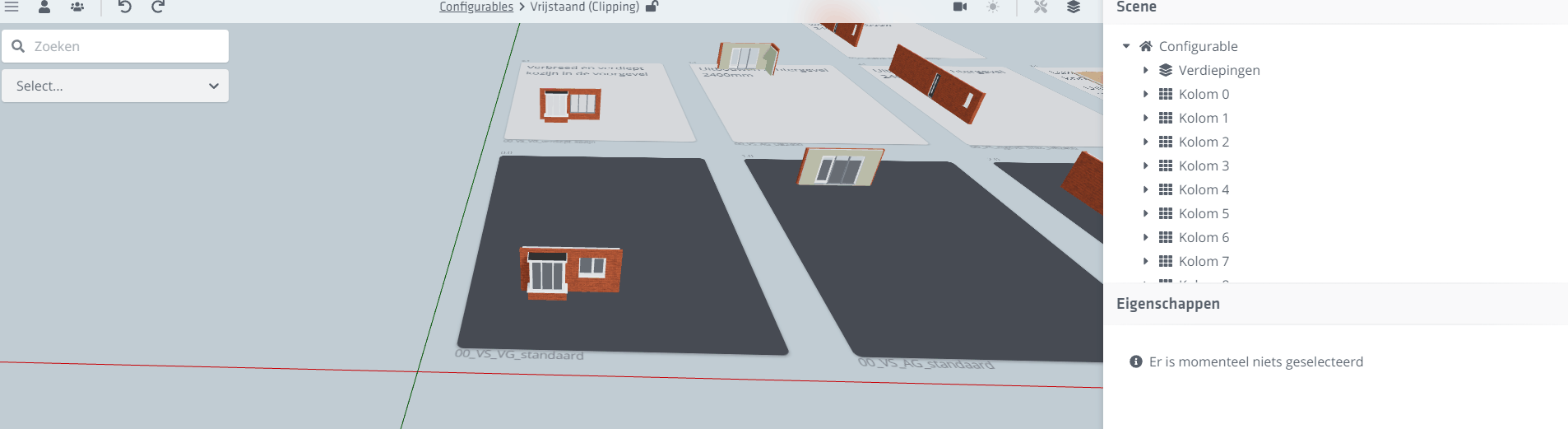Toggle the sun lighting icon

coord(993,7)
